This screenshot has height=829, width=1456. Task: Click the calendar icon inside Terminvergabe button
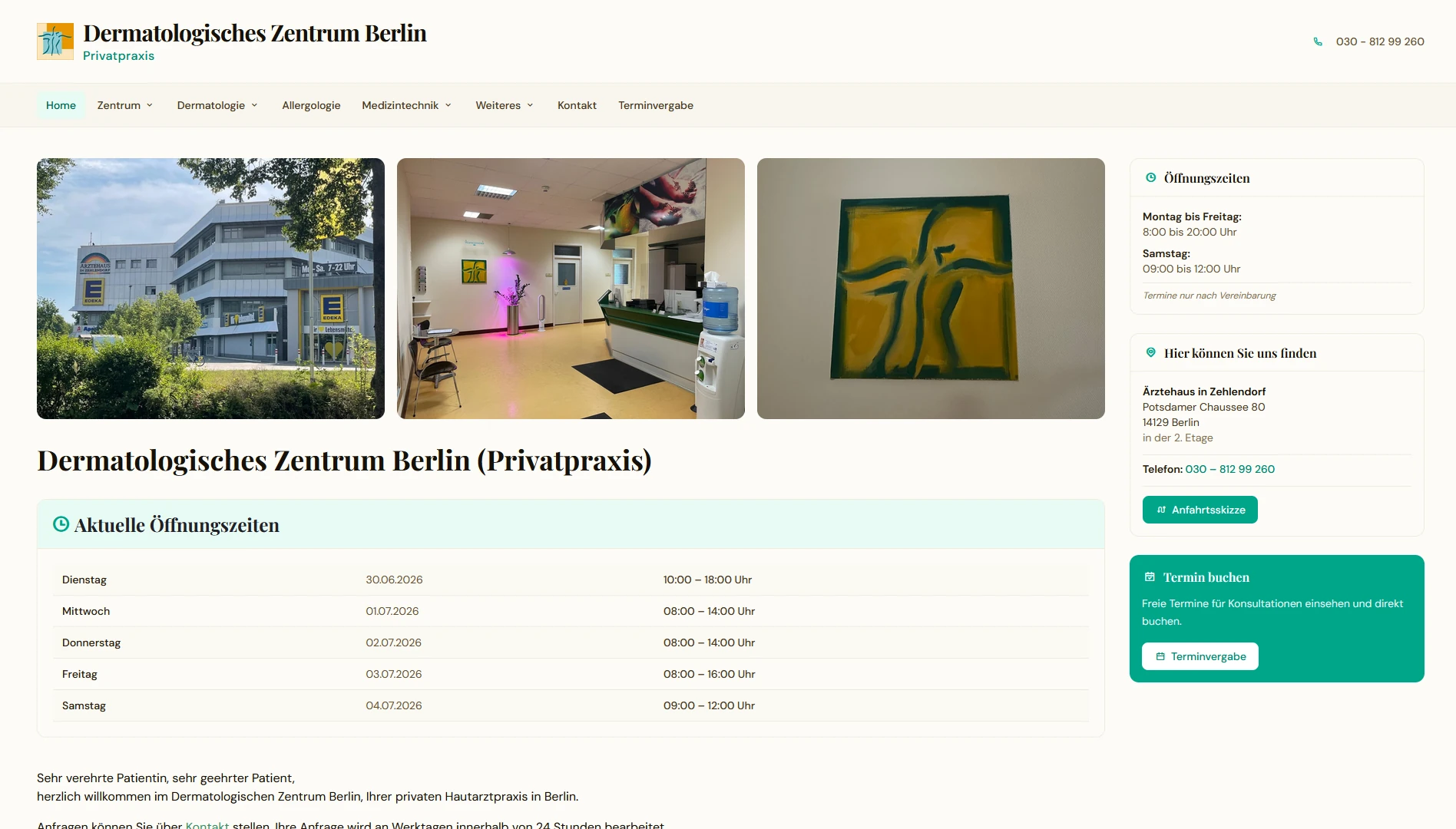click(1160, 656)
